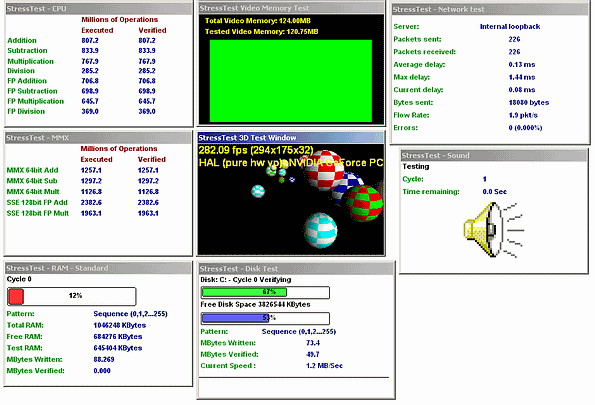The width and height of the screenshot is (595, 405).
Task: Activate the StressTest Video Memory Test title bar
Action: coord(291,8)
